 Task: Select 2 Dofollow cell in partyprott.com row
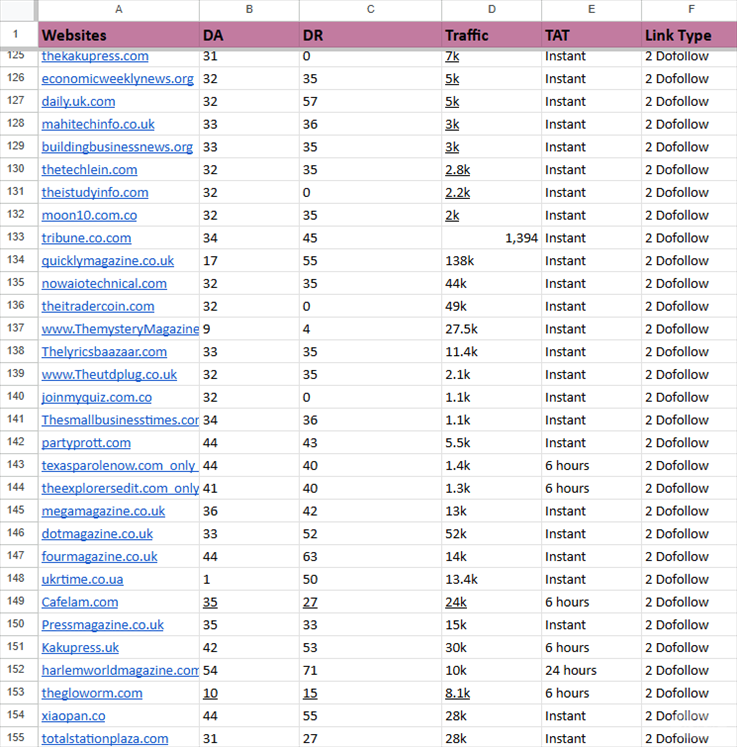[689, 443]
